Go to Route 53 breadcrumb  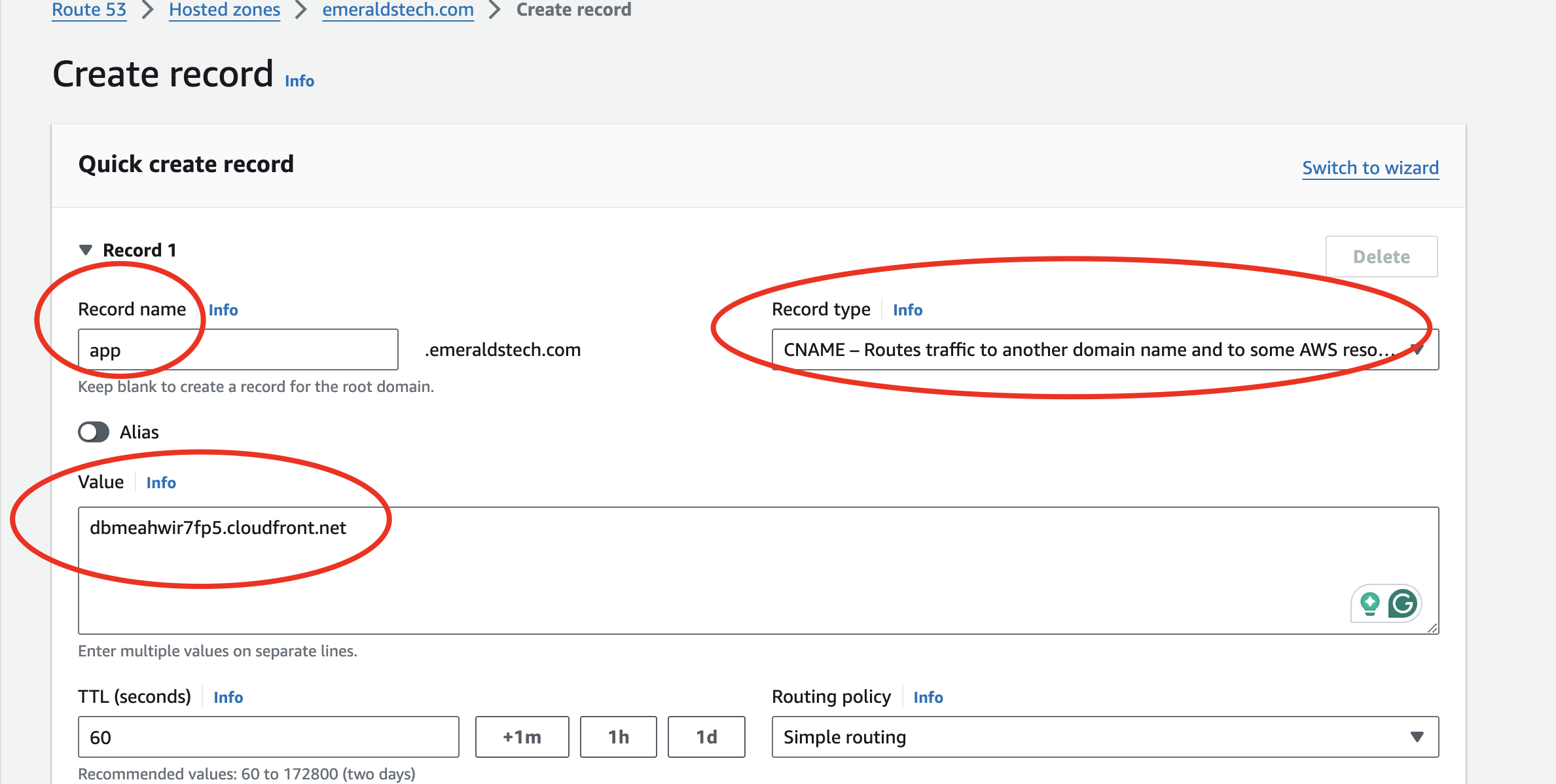pos(89,10)
